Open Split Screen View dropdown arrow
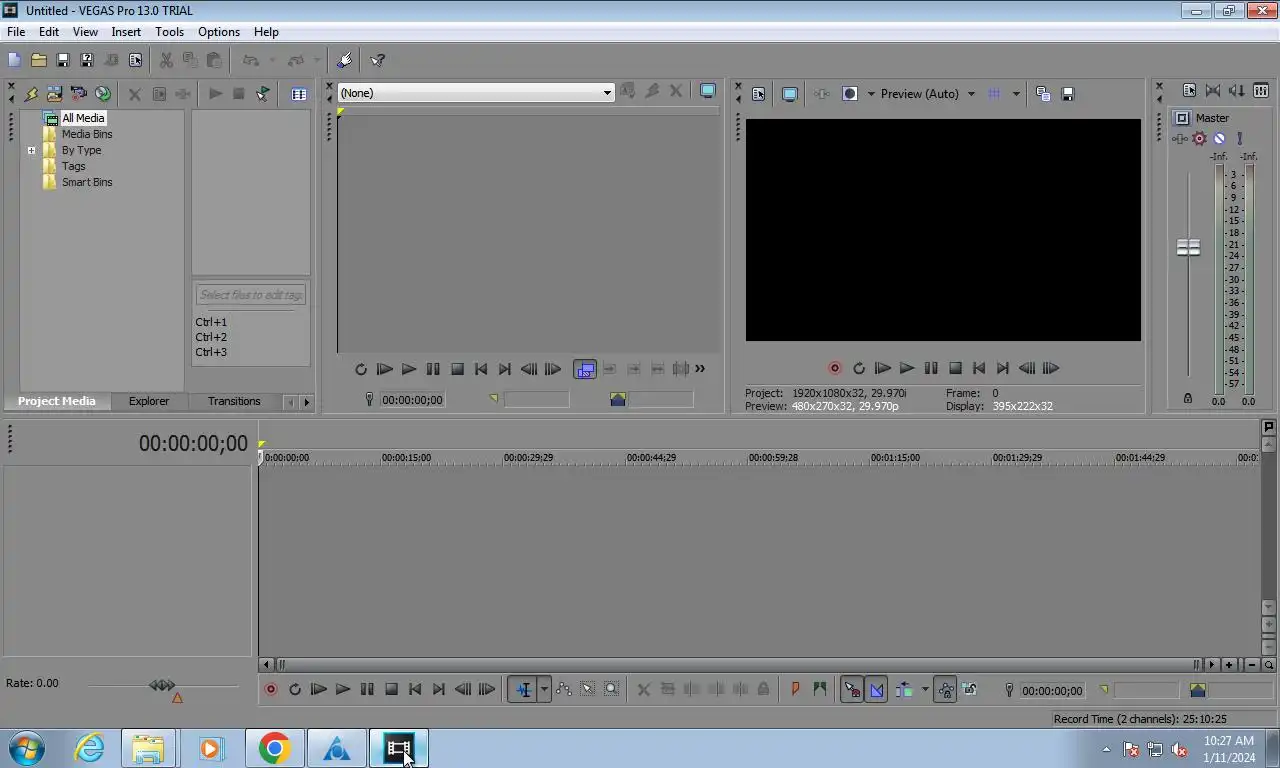The image size is (1280, 768). point(870,94)
